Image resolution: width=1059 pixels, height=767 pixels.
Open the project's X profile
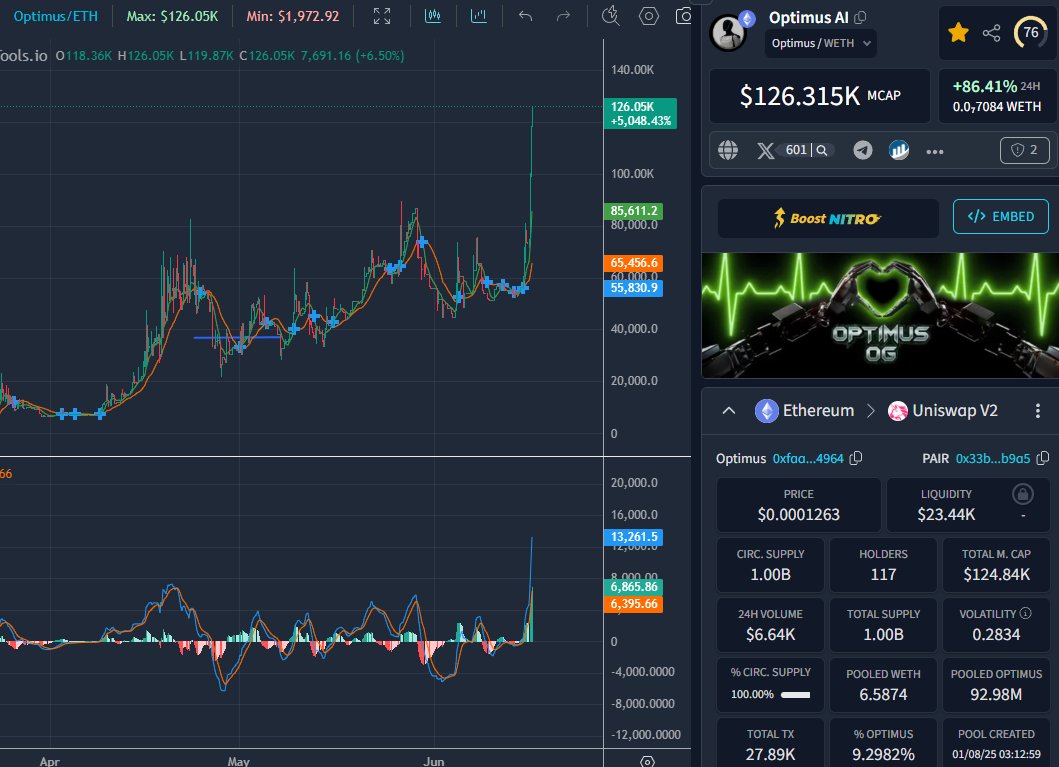click(765, 150)
